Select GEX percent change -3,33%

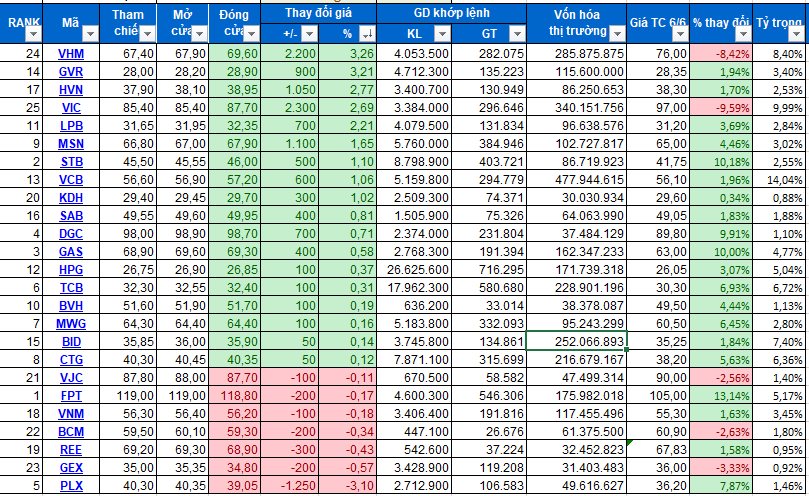pyautogui.click(x=721, y=468)
